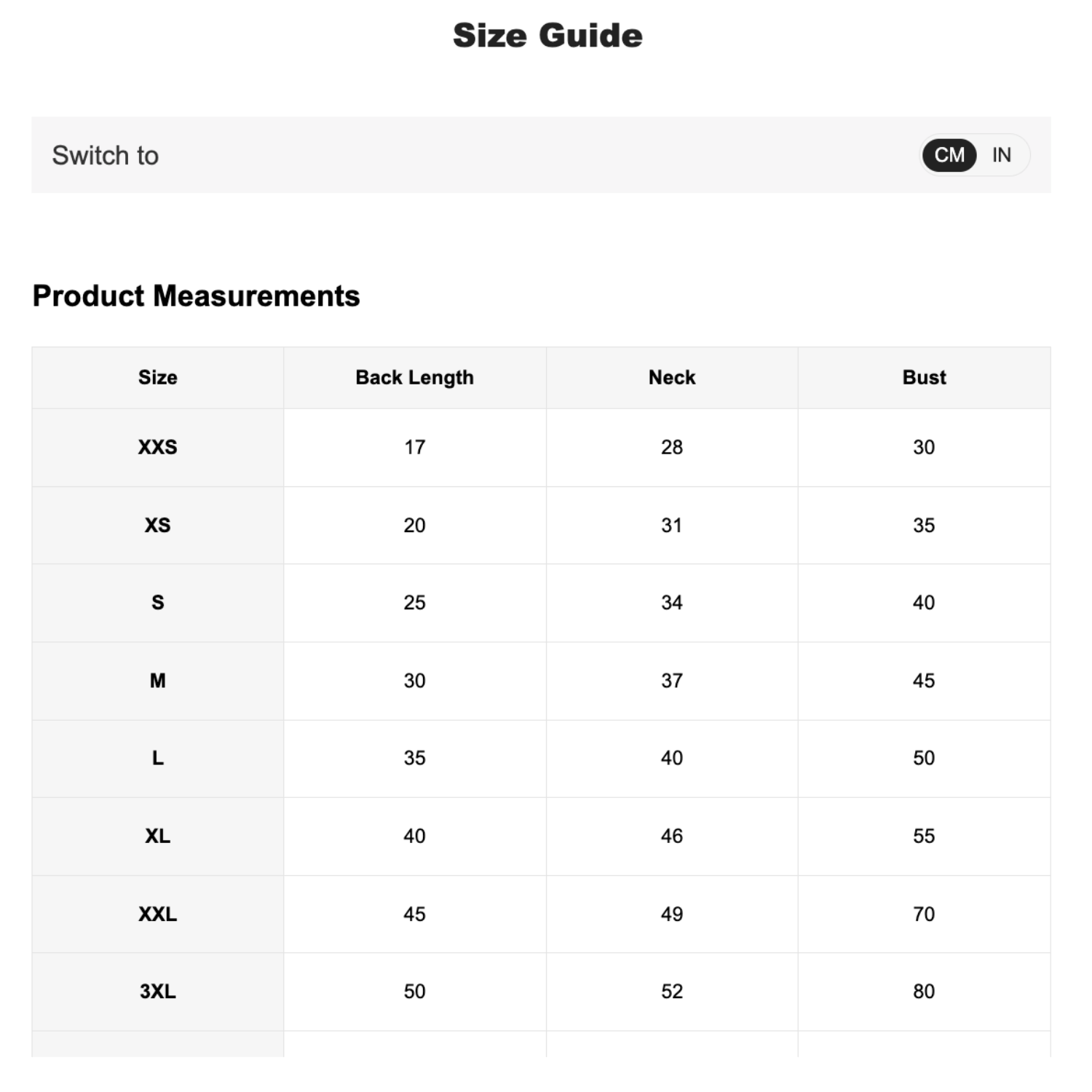Viewport: 1092px width, 1092px height.
Task: Choose the XL size row label
Action: 157,836
